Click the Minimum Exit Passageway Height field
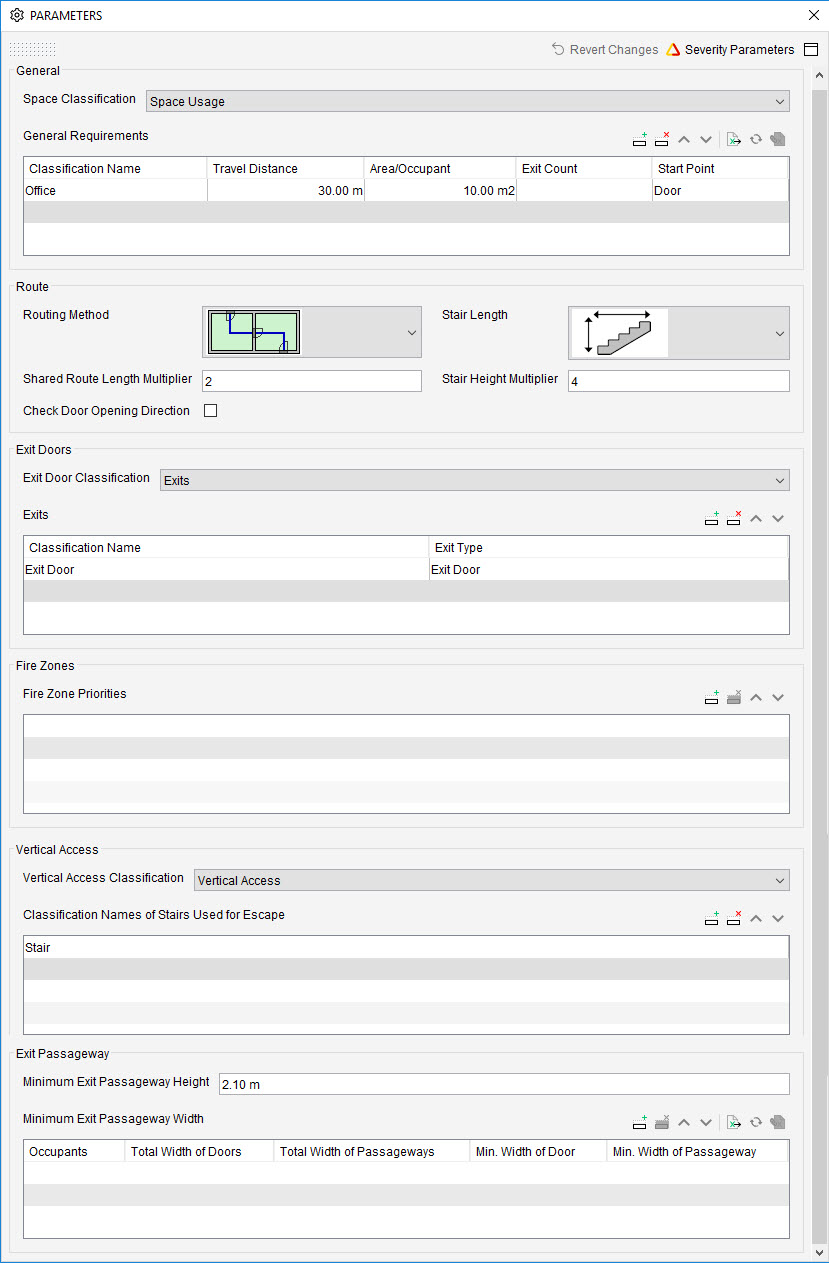The height and width of the screenshot is (1263, 829). point(504,1084)
